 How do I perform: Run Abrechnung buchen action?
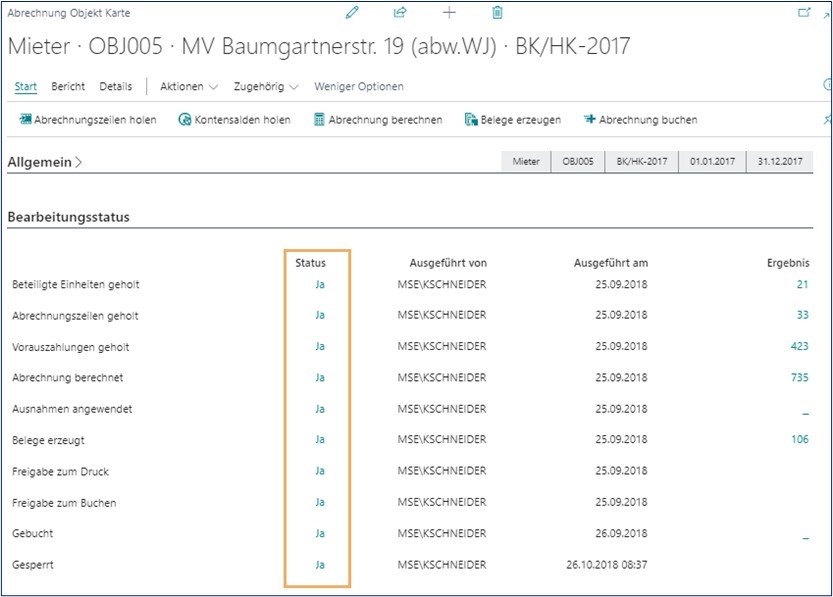pyautogui.click(x=640, y=120)
